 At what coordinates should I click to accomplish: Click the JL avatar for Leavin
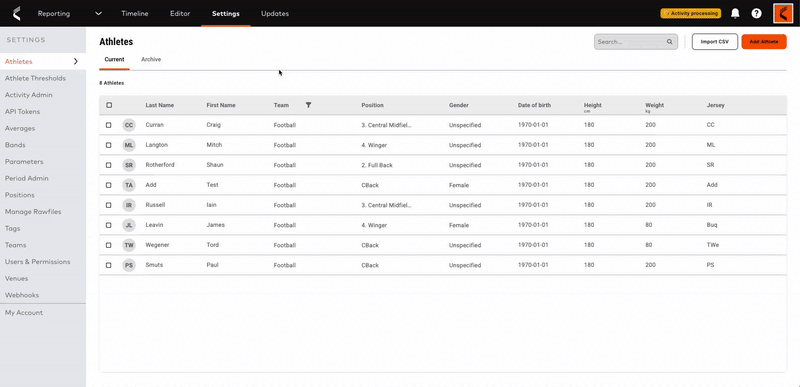(x=129, y=225)
